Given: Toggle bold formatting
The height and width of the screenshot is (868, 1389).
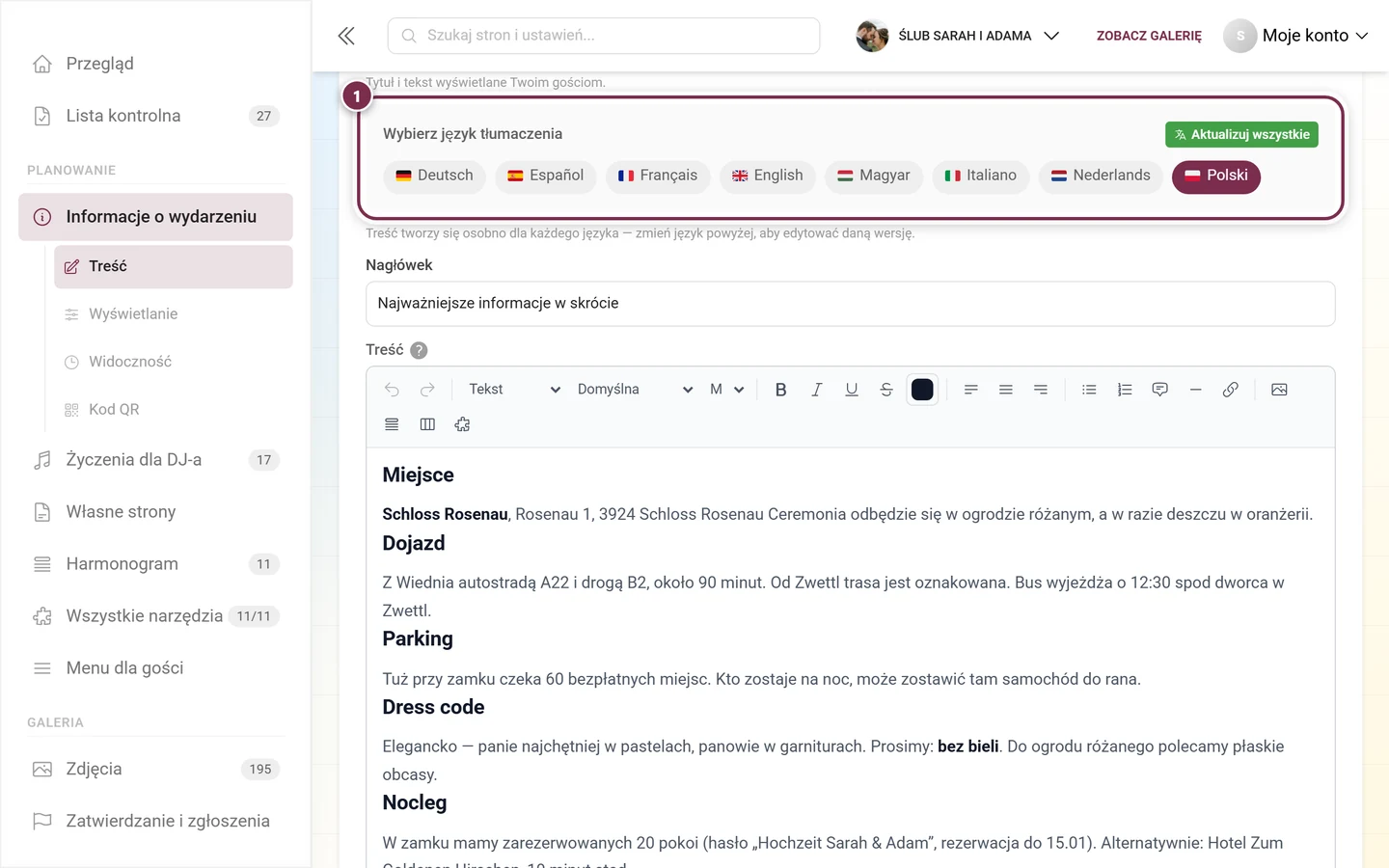Looking at the screenshot, I should point(781,390).
